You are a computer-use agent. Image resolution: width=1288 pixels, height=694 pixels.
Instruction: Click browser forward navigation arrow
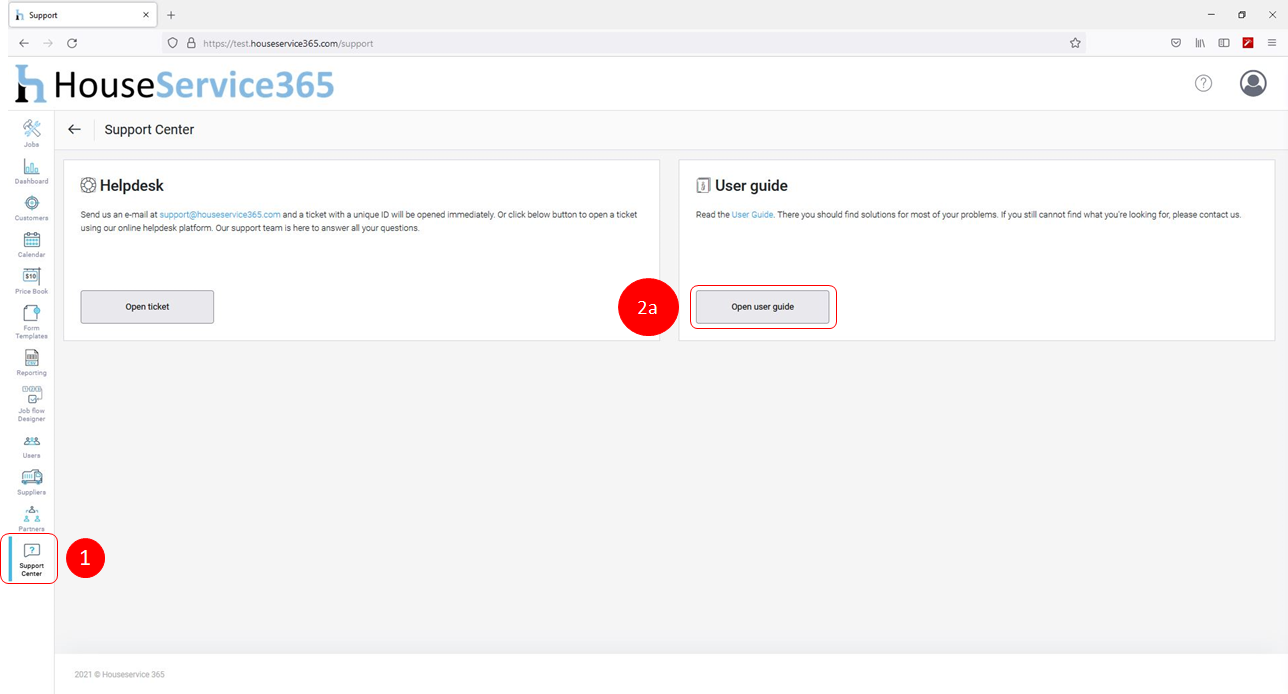click(48, 43)
